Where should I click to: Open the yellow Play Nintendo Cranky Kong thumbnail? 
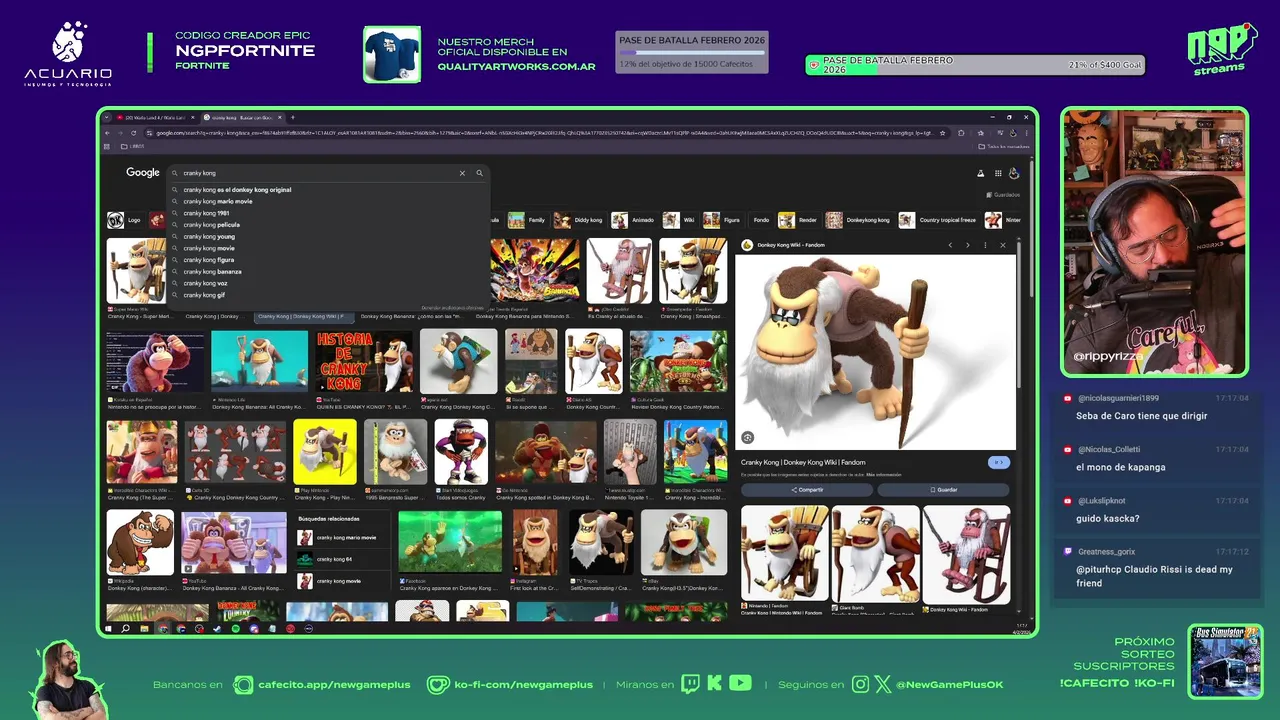tap(325, 451)
